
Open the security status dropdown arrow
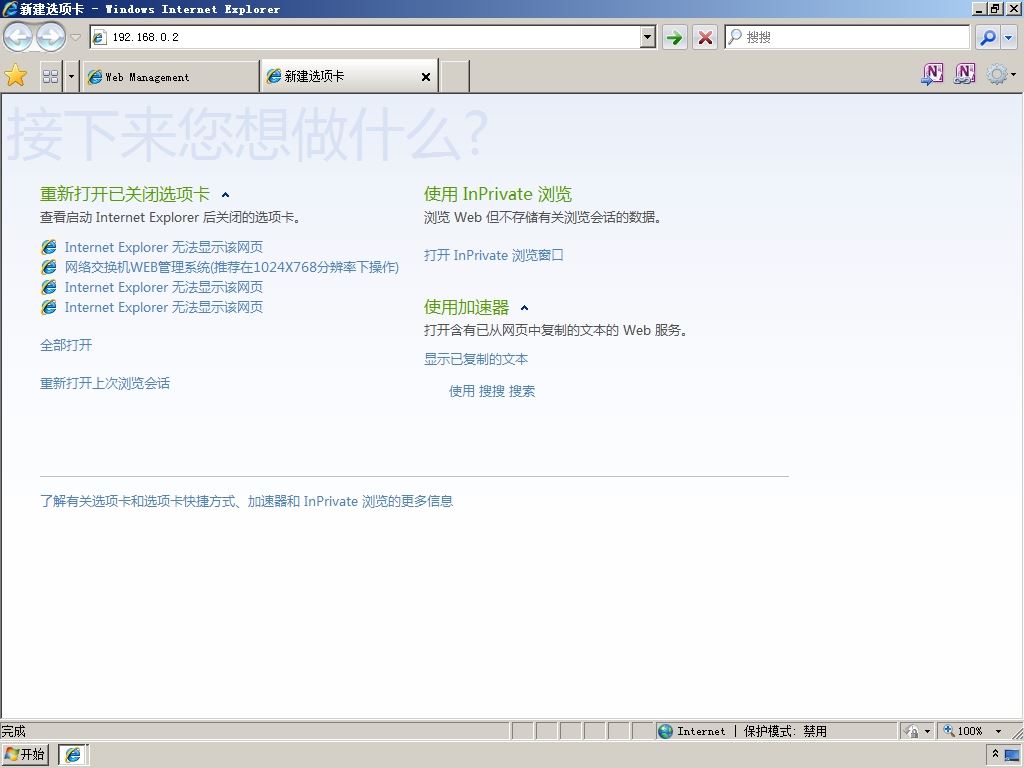coord(927,731)
